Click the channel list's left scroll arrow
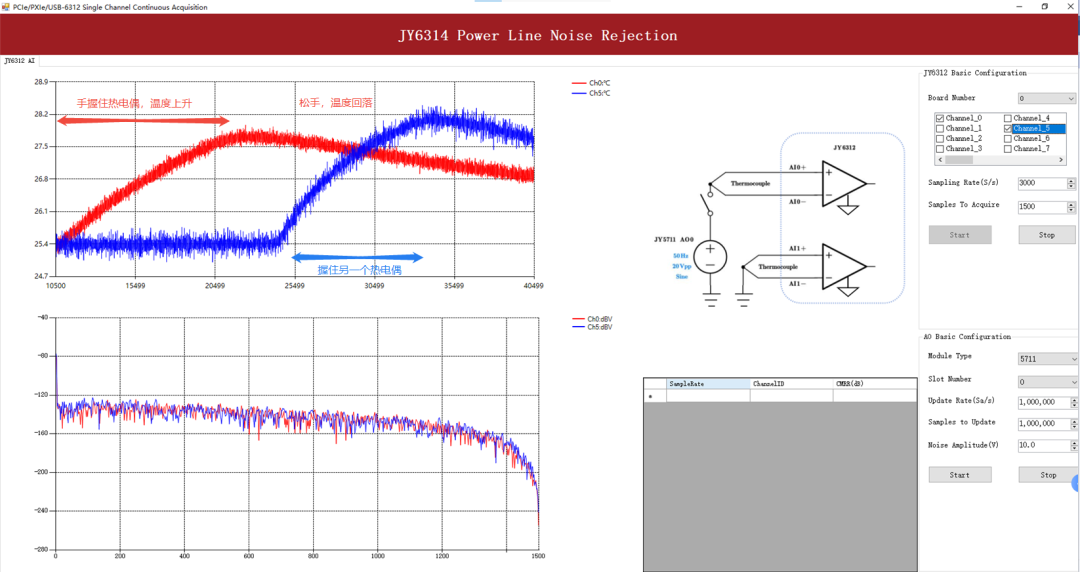The image size is (1080, 572). [x=940, y=159]
